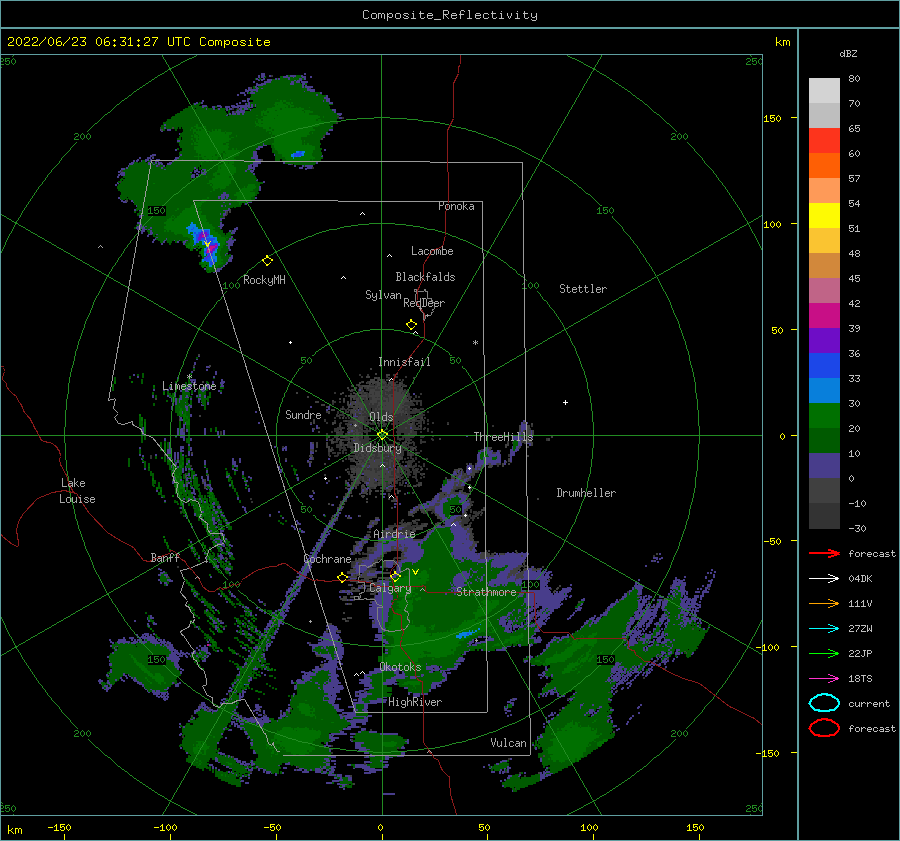Click the yellow 51-54 dBZ color swatch
Screen dimensions: 900x841
coord(824,216)
